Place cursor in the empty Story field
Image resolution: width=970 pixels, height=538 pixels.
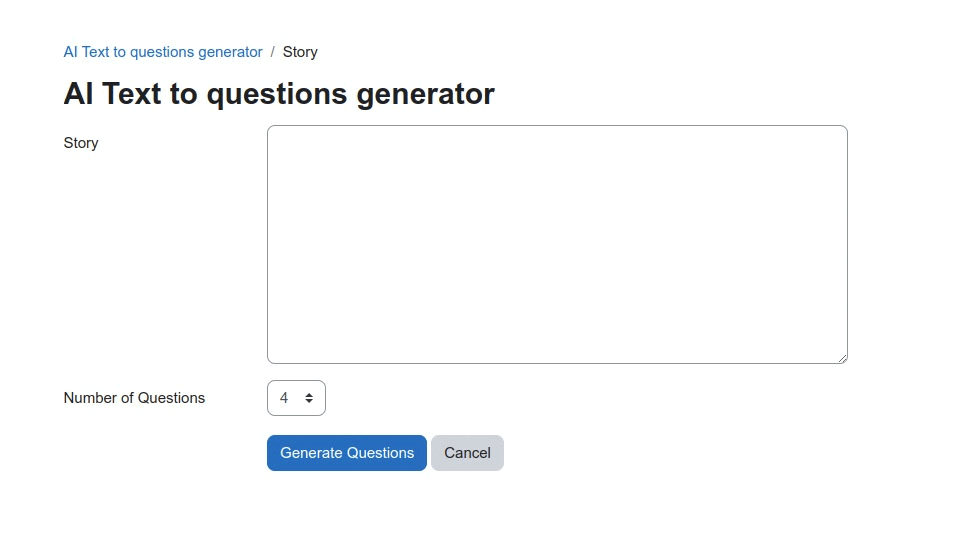(x=557, y=244)
